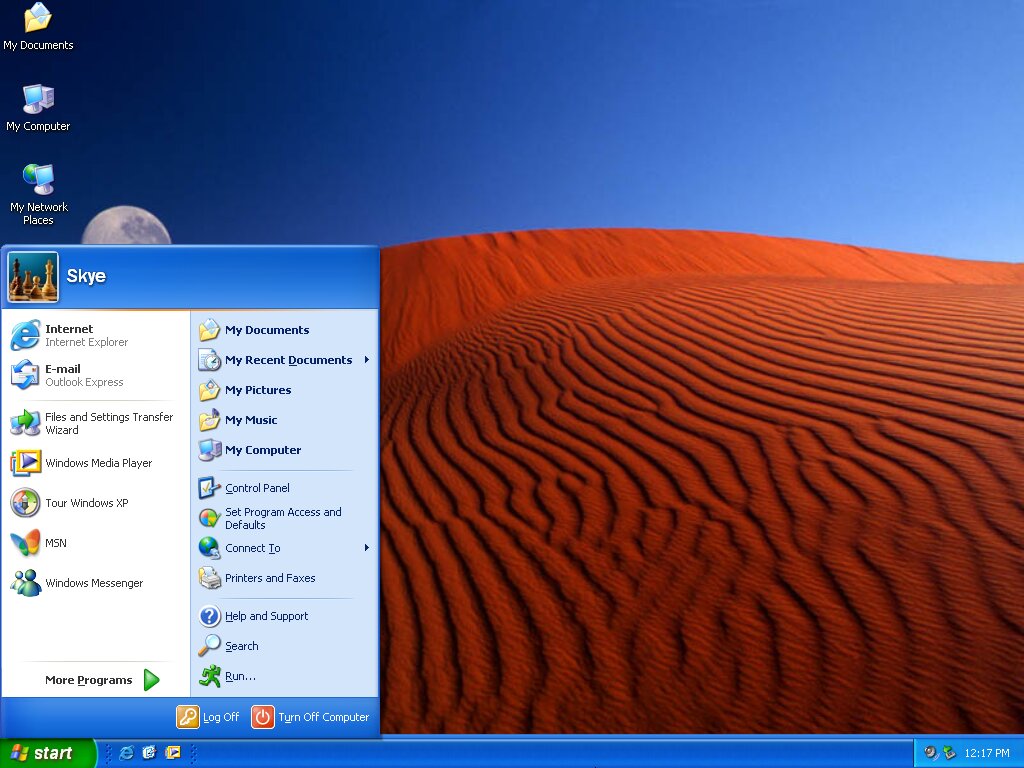
Task: Click the green start button
Action: tap(47, 753)
